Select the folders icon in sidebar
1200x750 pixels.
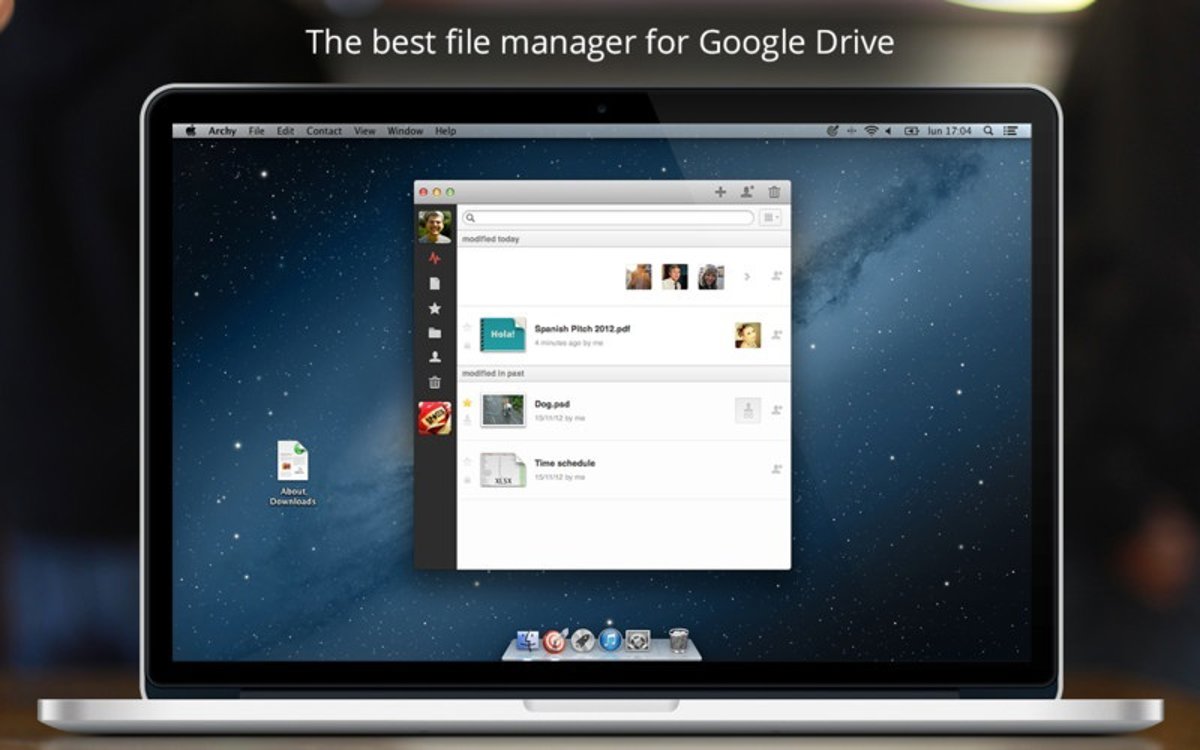[434, 333]
